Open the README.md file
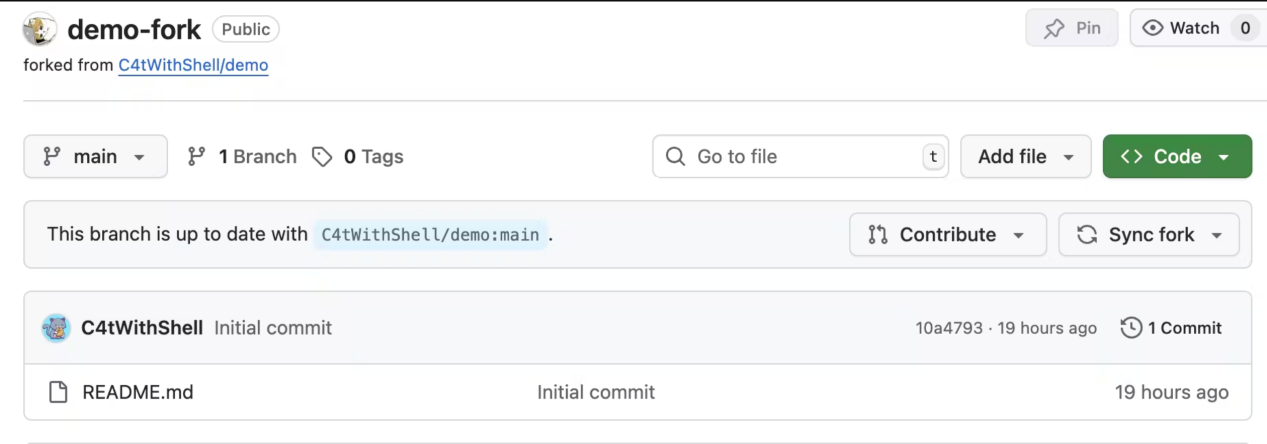This screenshot has width=1267, height=444. point(138,392)
